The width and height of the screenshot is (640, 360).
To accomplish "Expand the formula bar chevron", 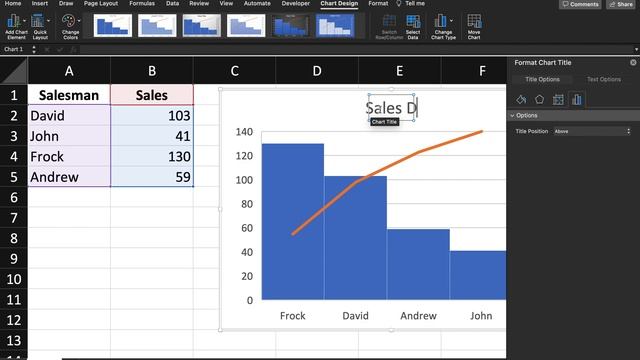I will click(x=636, y=49).
